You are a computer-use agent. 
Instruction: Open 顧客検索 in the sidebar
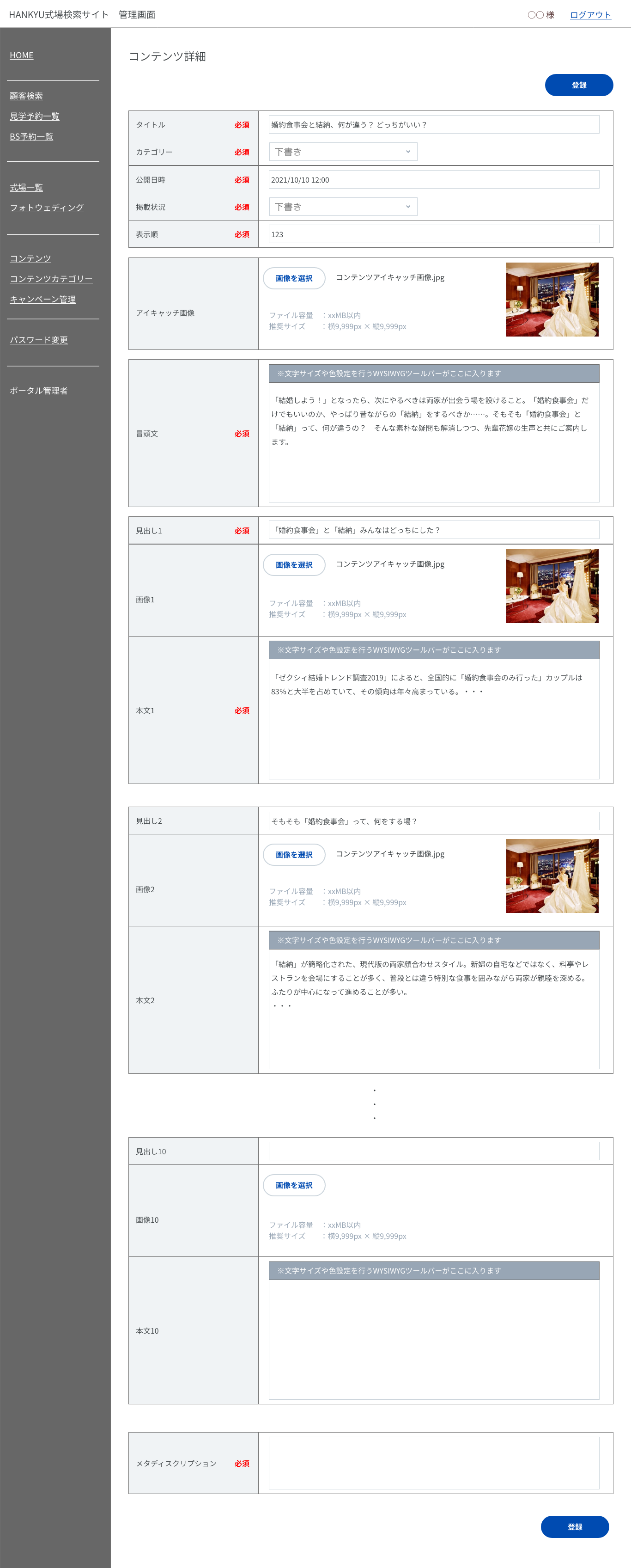[x=26, y=96]
